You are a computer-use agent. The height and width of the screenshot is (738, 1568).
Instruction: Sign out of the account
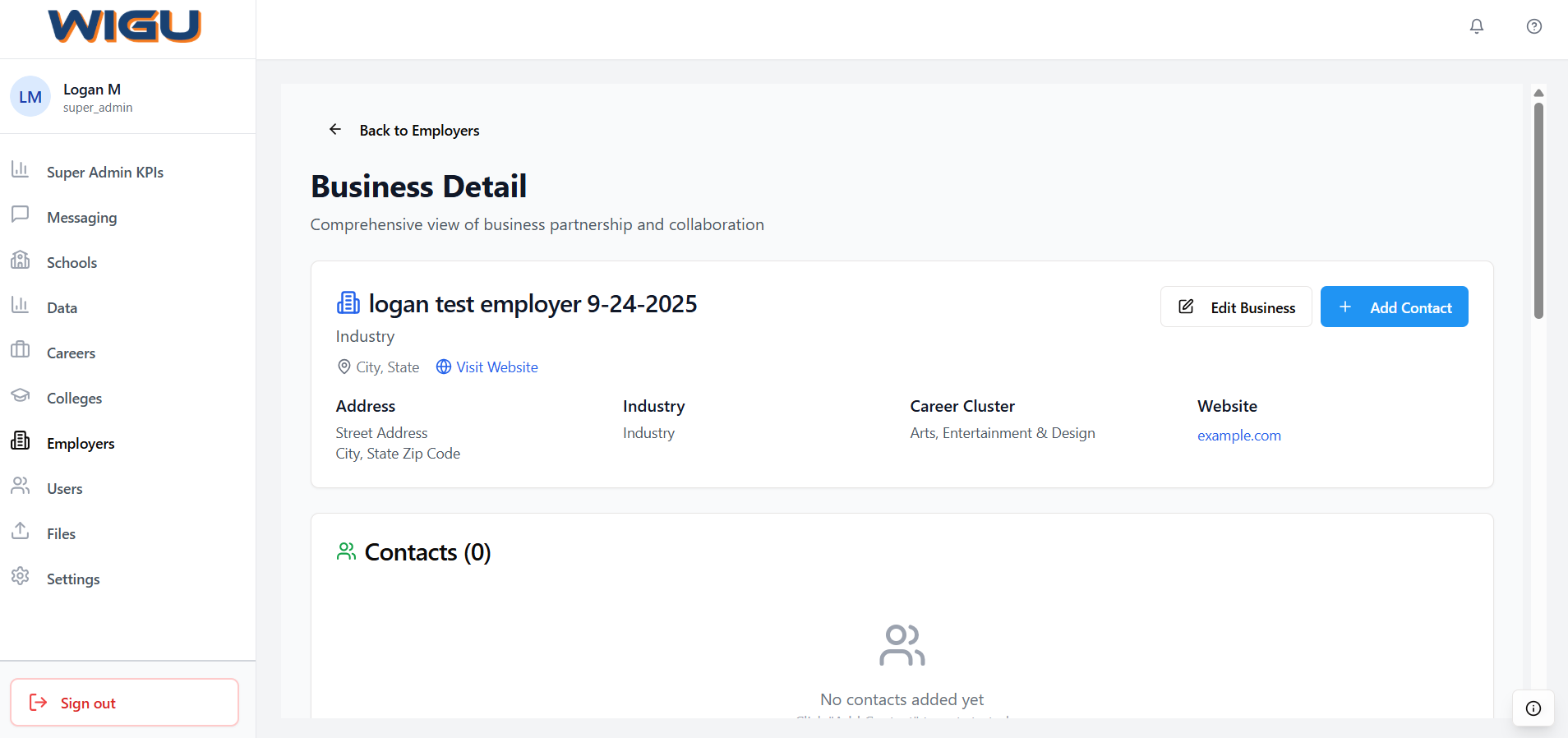click(124, 703)
